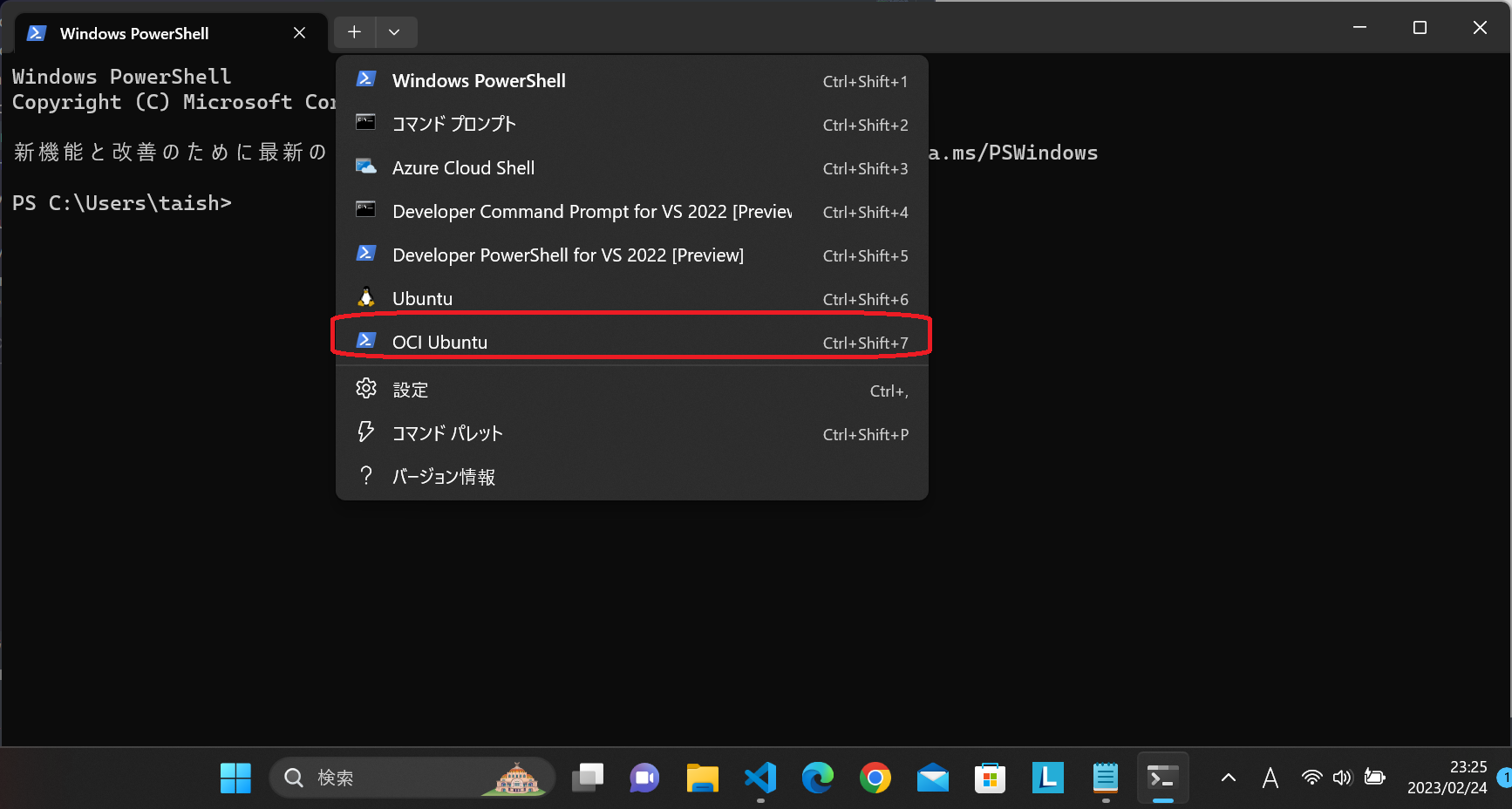Open Microsoft Edge from taskbar
Viewport: 1512px width, 809px height.
pos(818,778)
